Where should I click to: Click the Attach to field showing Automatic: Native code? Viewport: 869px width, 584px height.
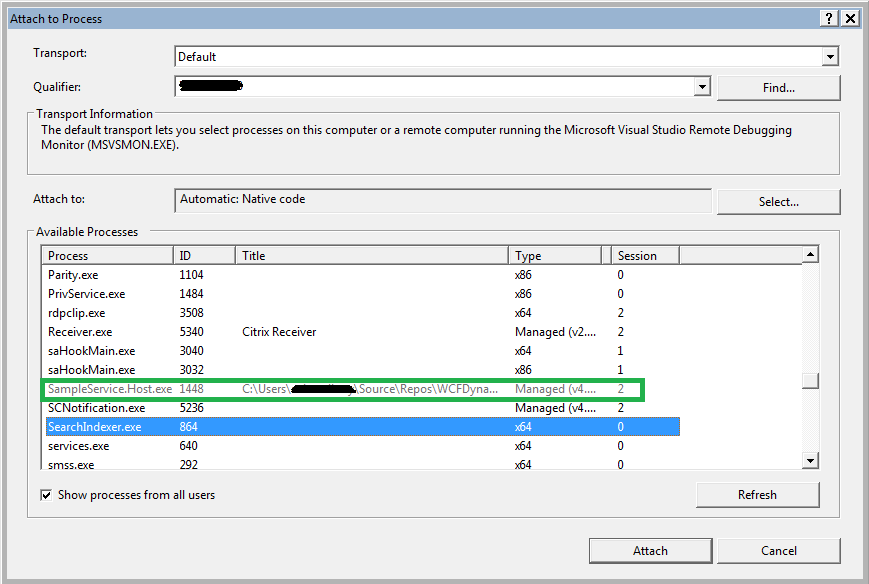[x=443, y=200]
